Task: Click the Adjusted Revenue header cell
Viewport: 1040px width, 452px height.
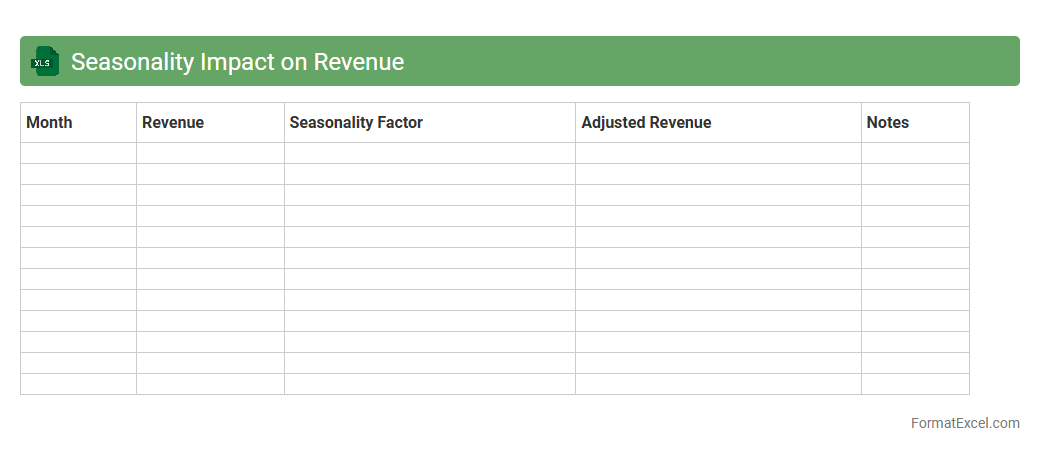Action: click(x=717, y=123)
